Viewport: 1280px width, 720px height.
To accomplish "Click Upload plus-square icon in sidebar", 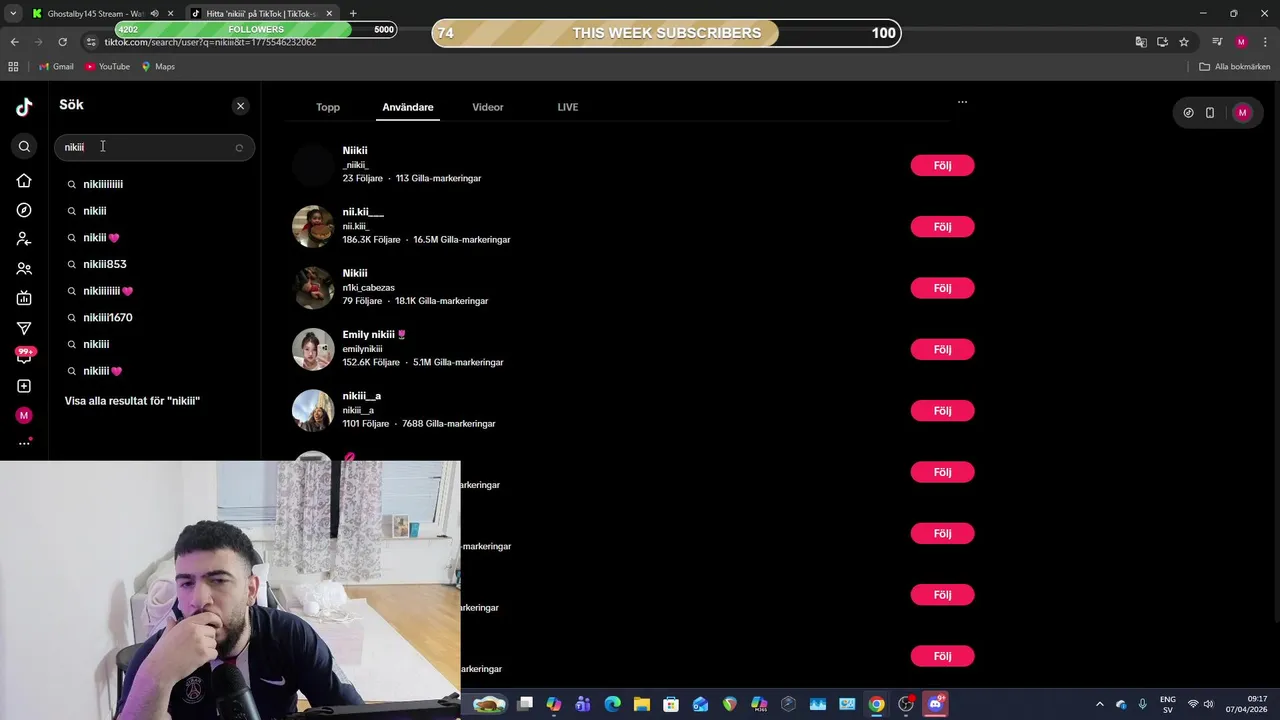I will 24,386.
